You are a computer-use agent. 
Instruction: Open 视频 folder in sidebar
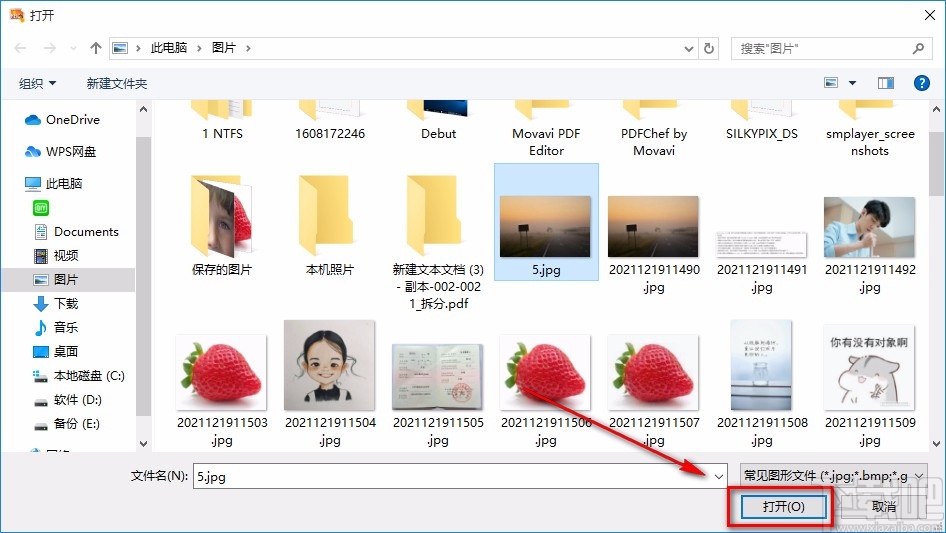56,256
